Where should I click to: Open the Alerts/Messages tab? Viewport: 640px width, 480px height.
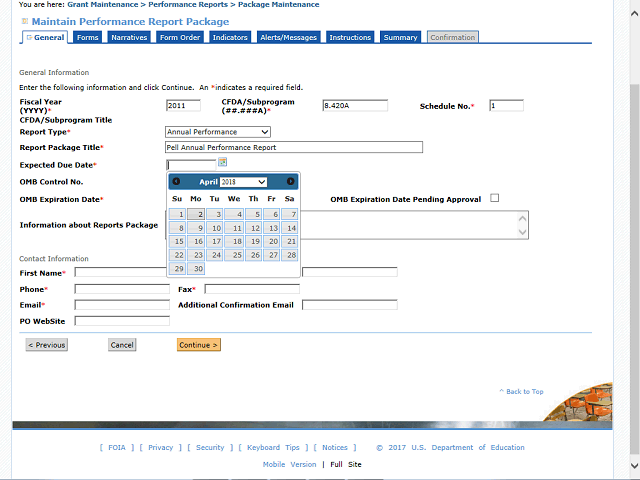[289, 37]
